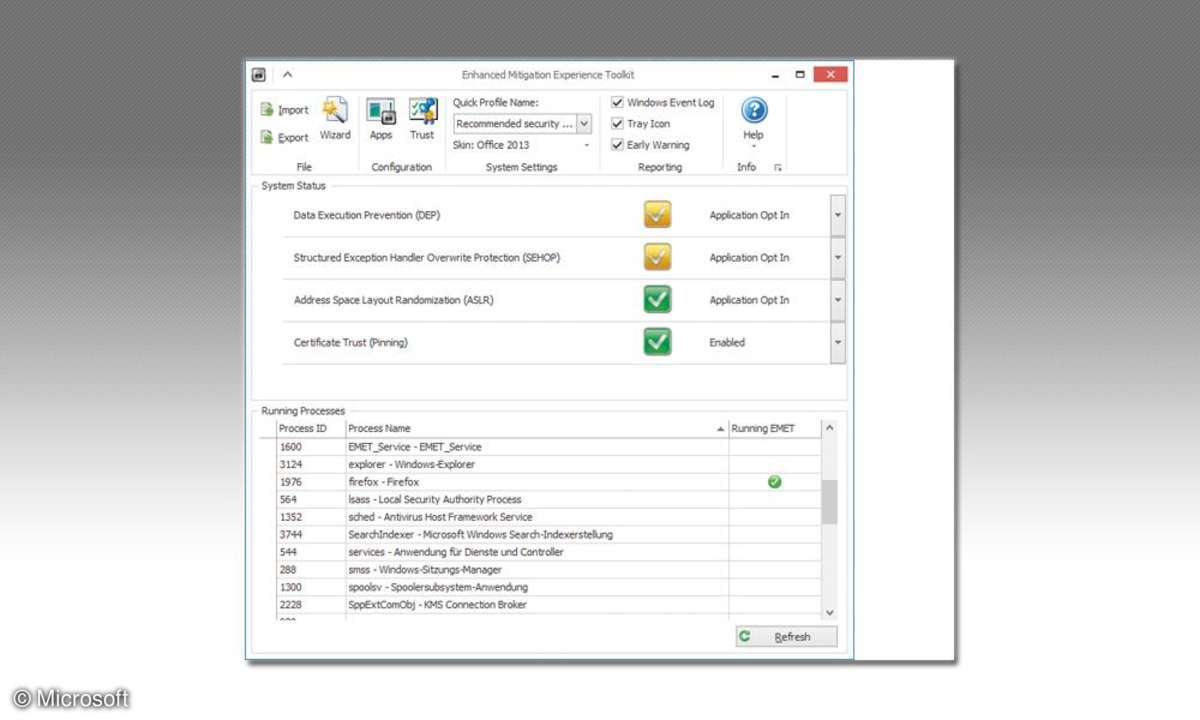The height and width of the screenshot is (720, 1200).
Task: Click the application icon in title bar
Action: (x=259, y=74)
